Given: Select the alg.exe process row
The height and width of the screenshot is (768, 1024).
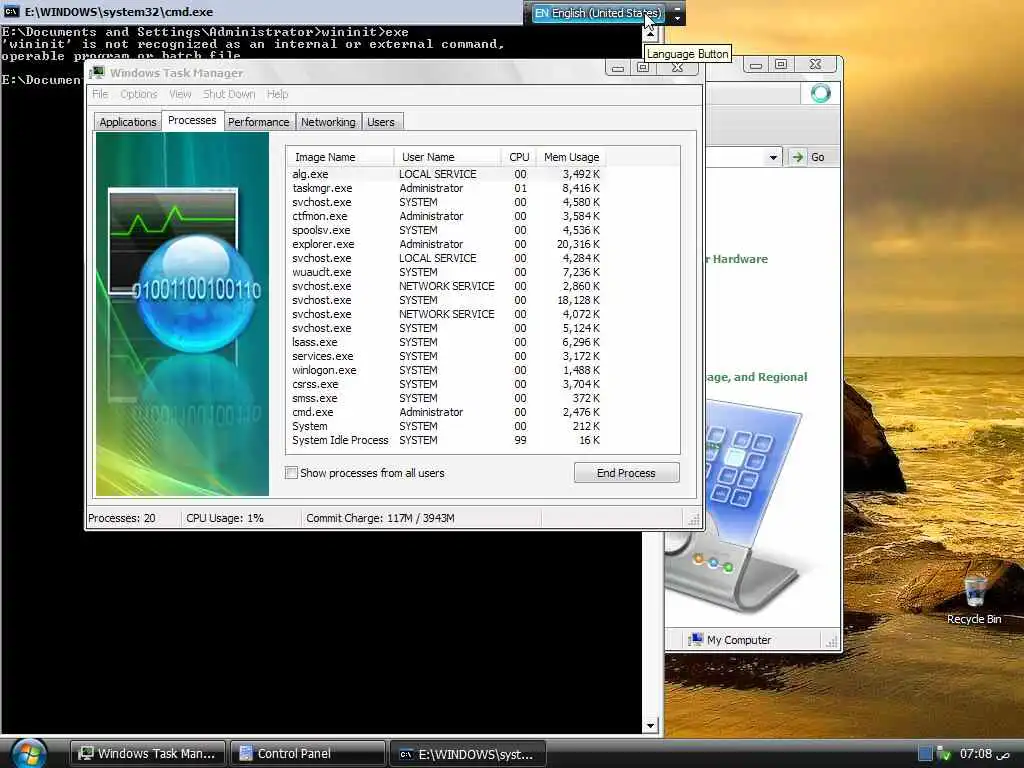Looking at the screenshot, I should click(445, 174).
